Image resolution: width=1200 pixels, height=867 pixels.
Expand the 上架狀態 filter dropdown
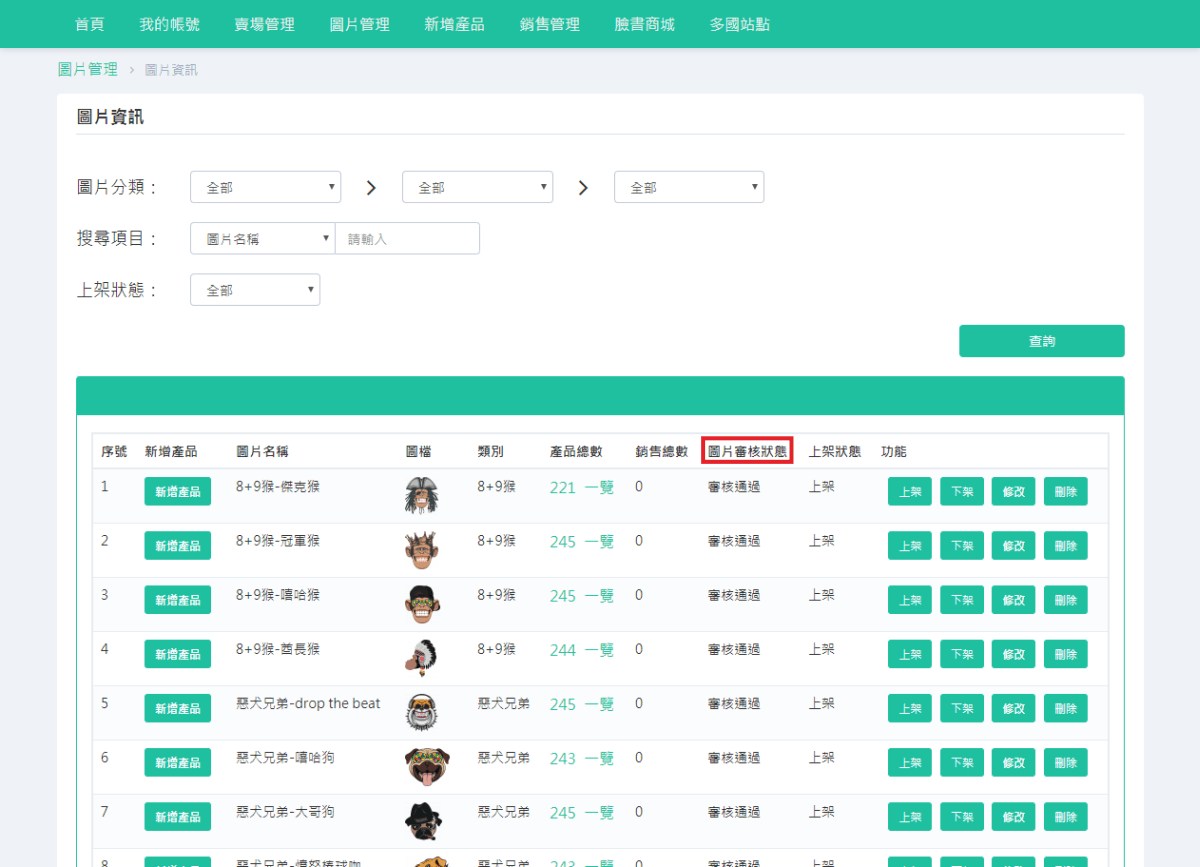254,289
